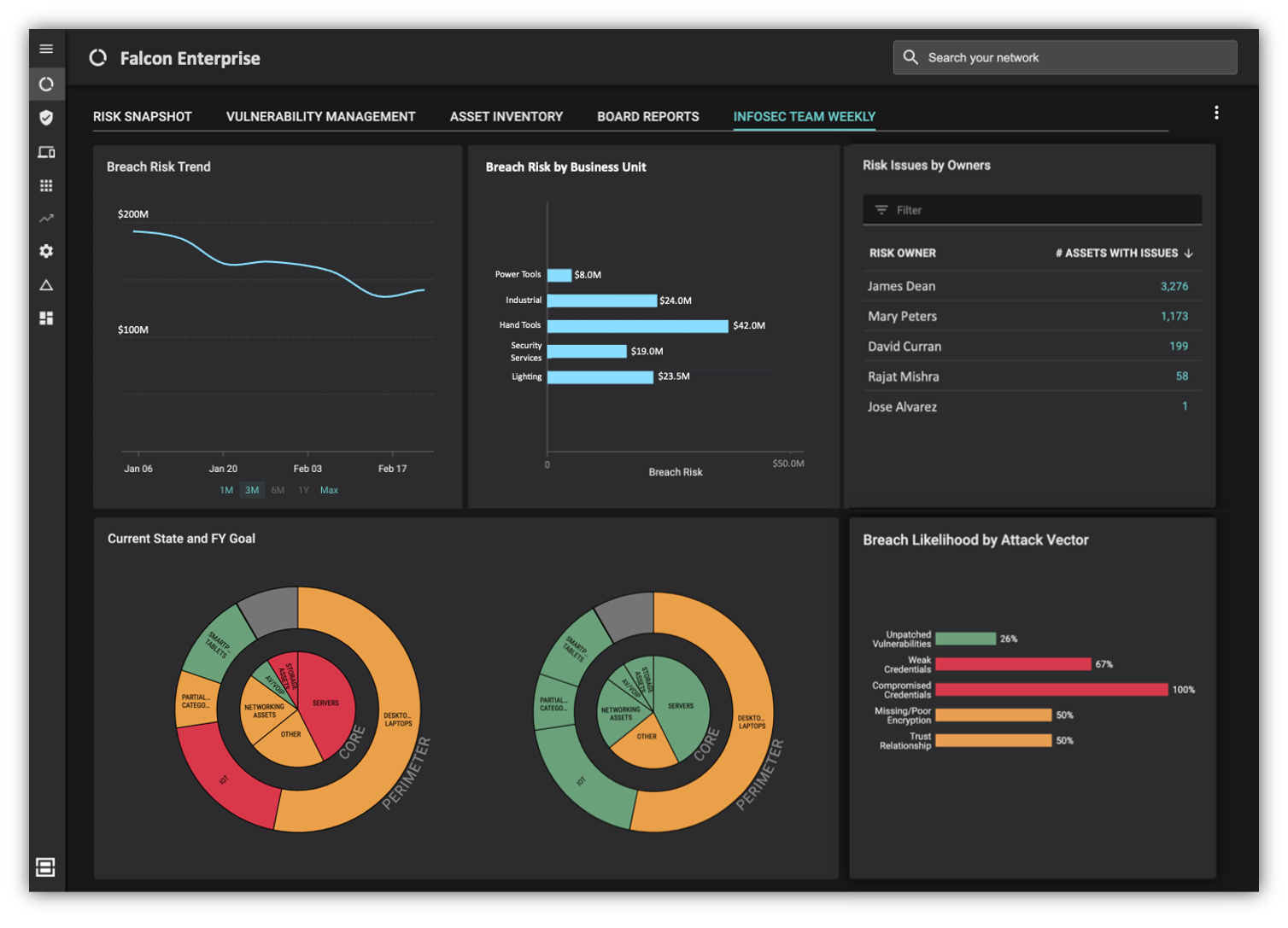Open the hamburger menu in sidebar
Viewport: 1288px width, 928px height.
[46, 49]
